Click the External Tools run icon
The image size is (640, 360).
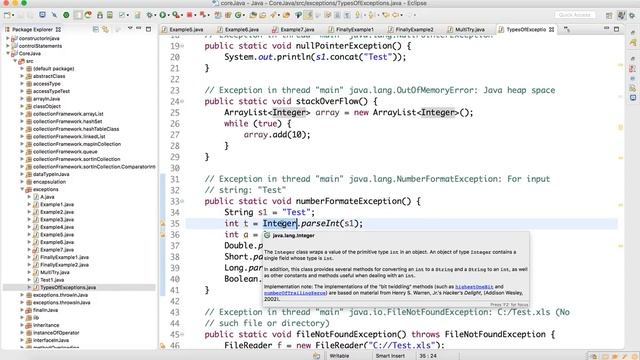click(x=176, y=15)
